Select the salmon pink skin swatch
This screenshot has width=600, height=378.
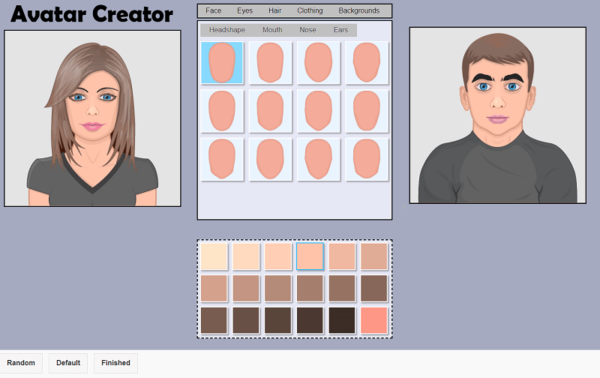coord(374,321)
